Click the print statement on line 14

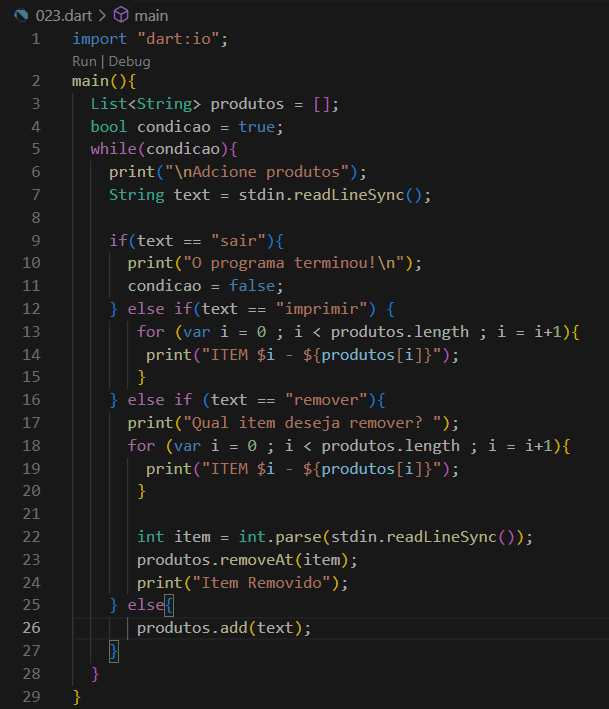coord(302,355)
